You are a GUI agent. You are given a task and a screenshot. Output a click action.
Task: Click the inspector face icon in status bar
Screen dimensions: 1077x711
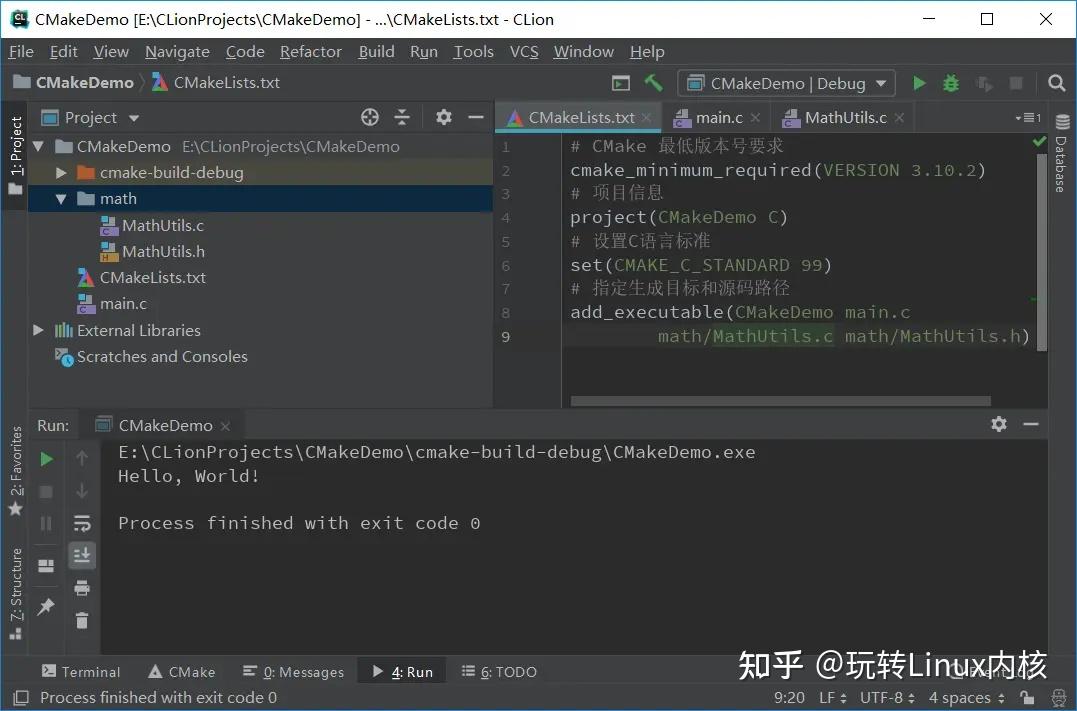(x=1058, y=697)
